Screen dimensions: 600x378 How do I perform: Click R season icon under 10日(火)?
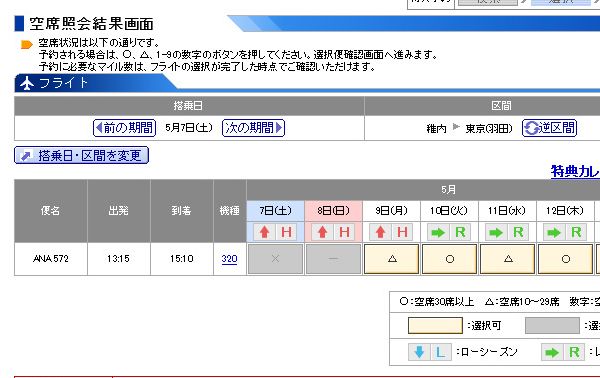[460, 232]
